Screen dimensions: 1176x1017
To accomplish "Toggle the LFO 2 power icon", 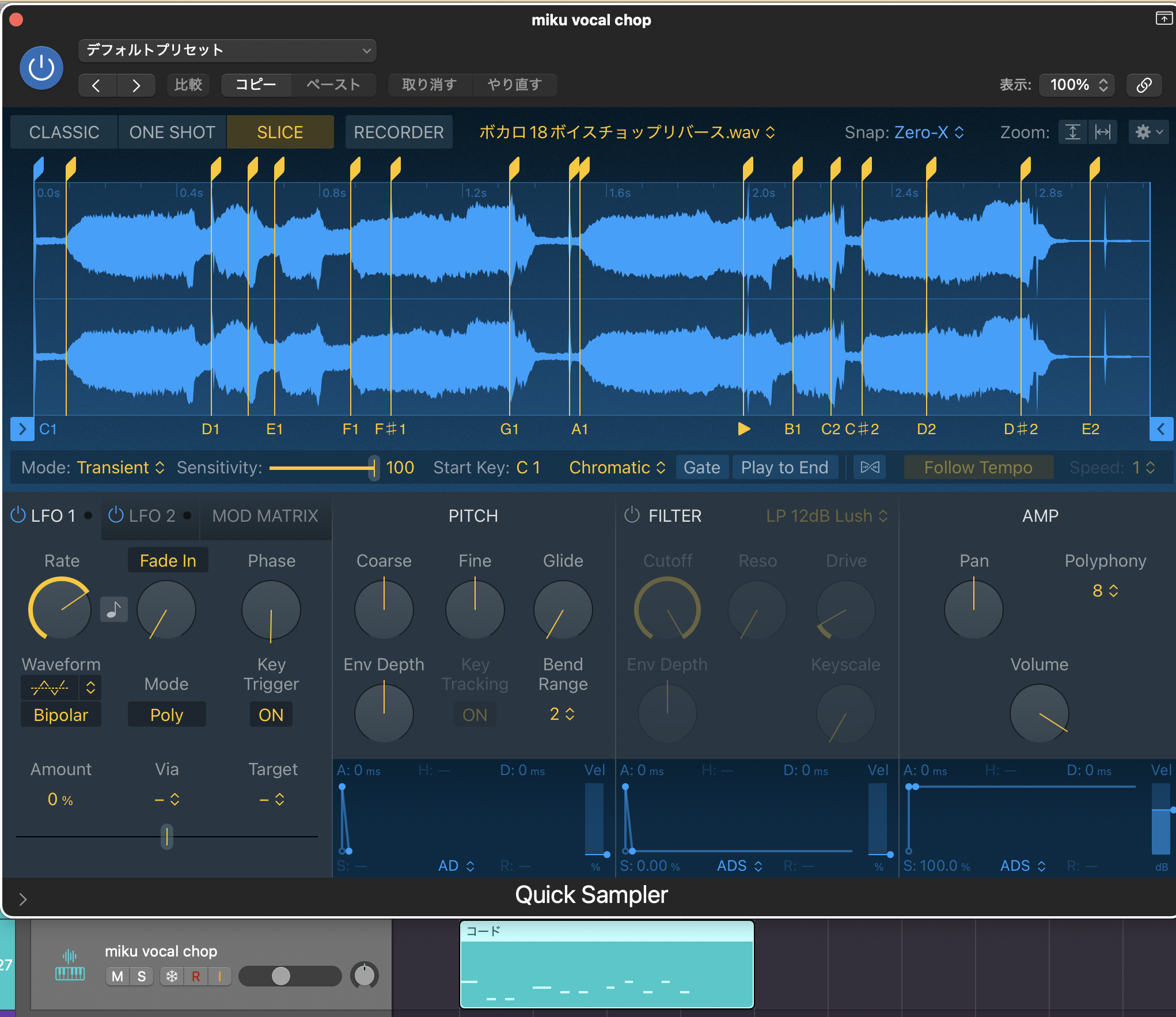I will pos(116,515).
